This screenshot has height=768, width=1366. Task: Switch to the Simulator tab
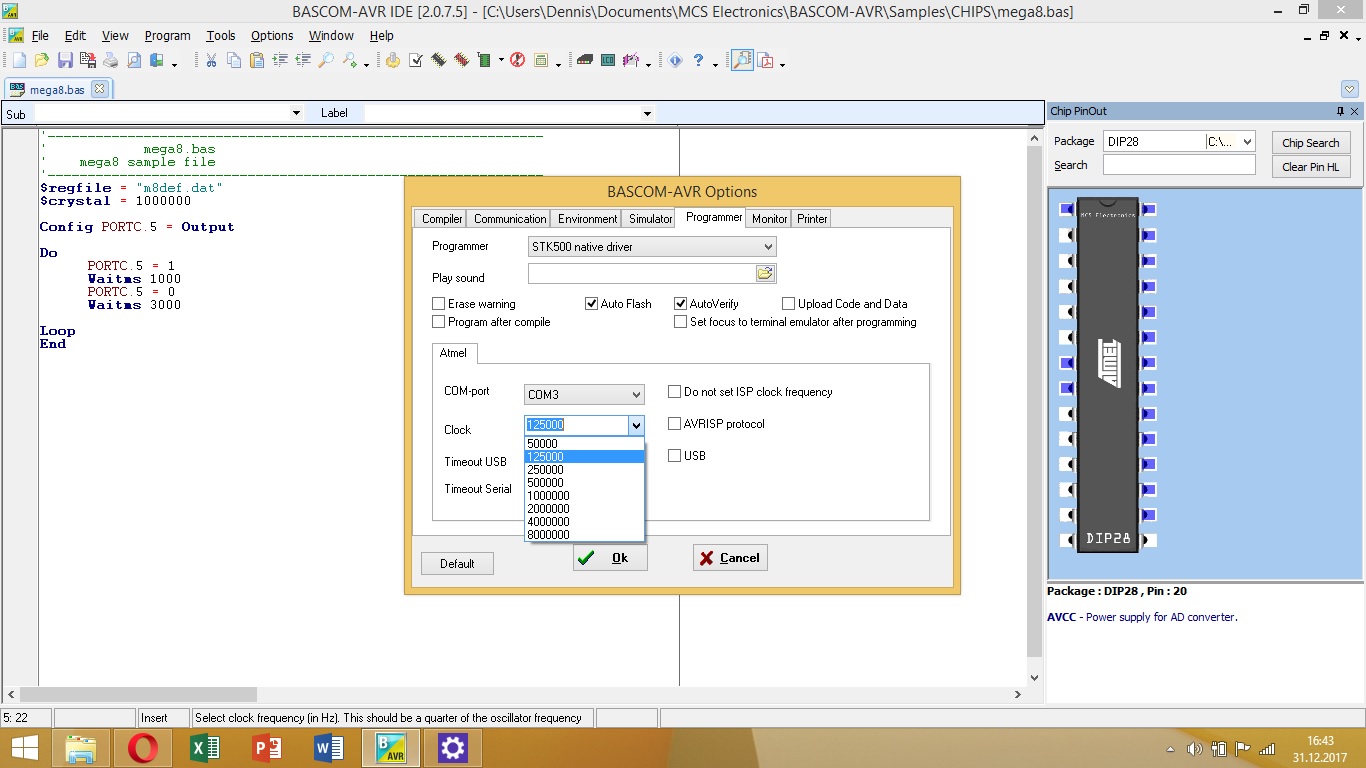pos(650,219)
